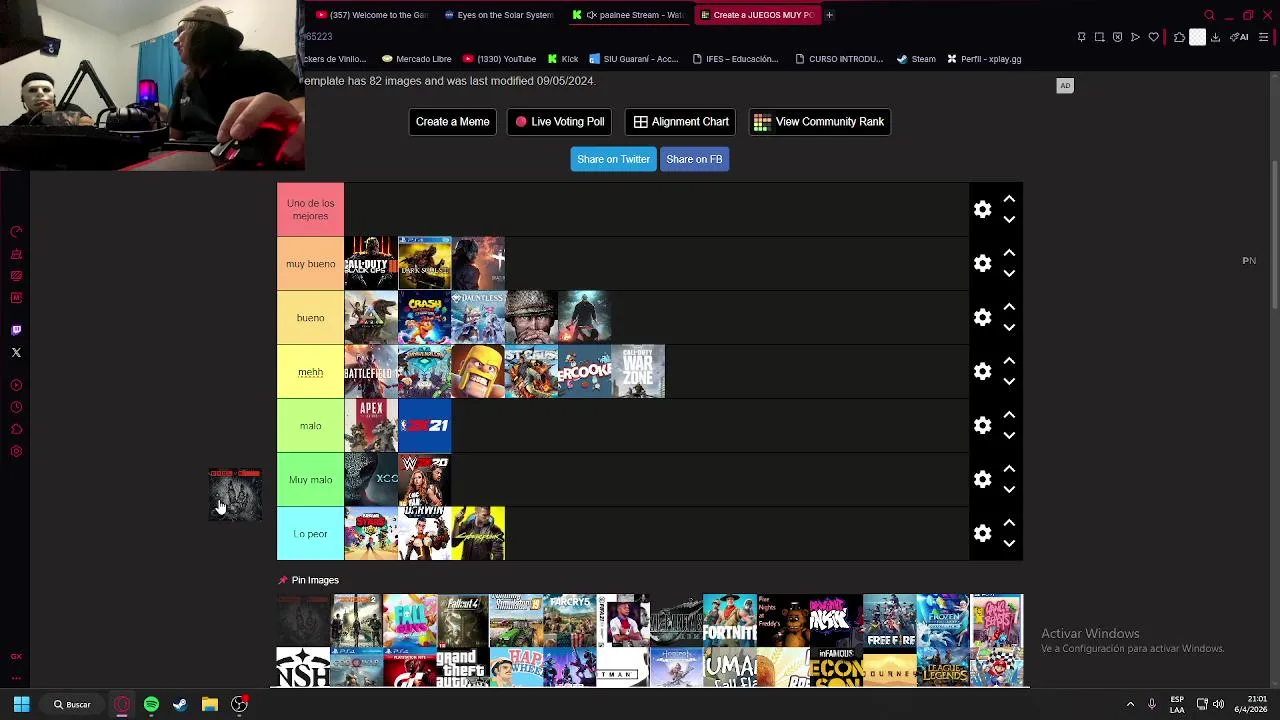
Task: Open '(1330) YouTube' bookmark
Action: tap(499, 59)
